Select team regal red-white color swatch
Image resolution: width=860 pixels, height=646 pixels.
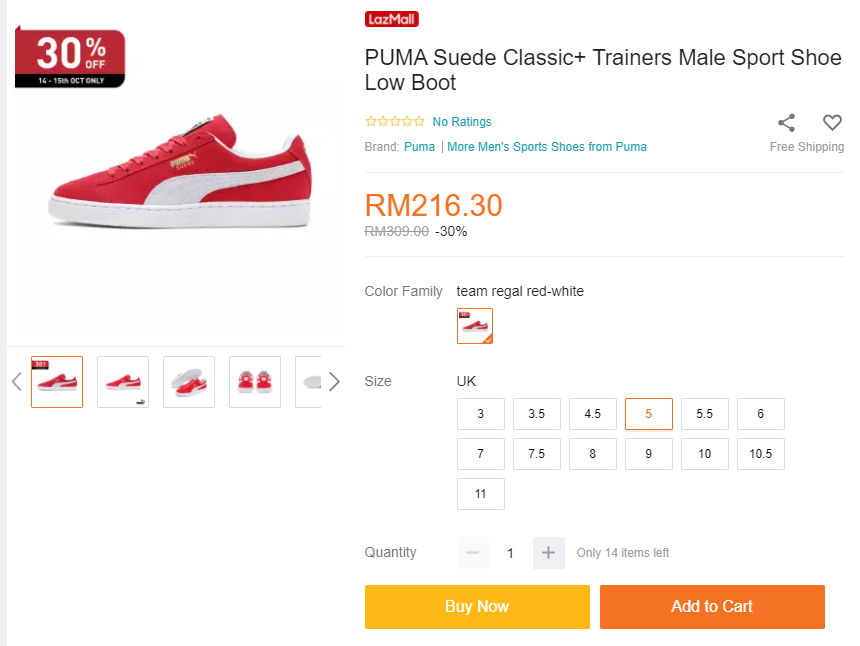(x=475, y=326)
